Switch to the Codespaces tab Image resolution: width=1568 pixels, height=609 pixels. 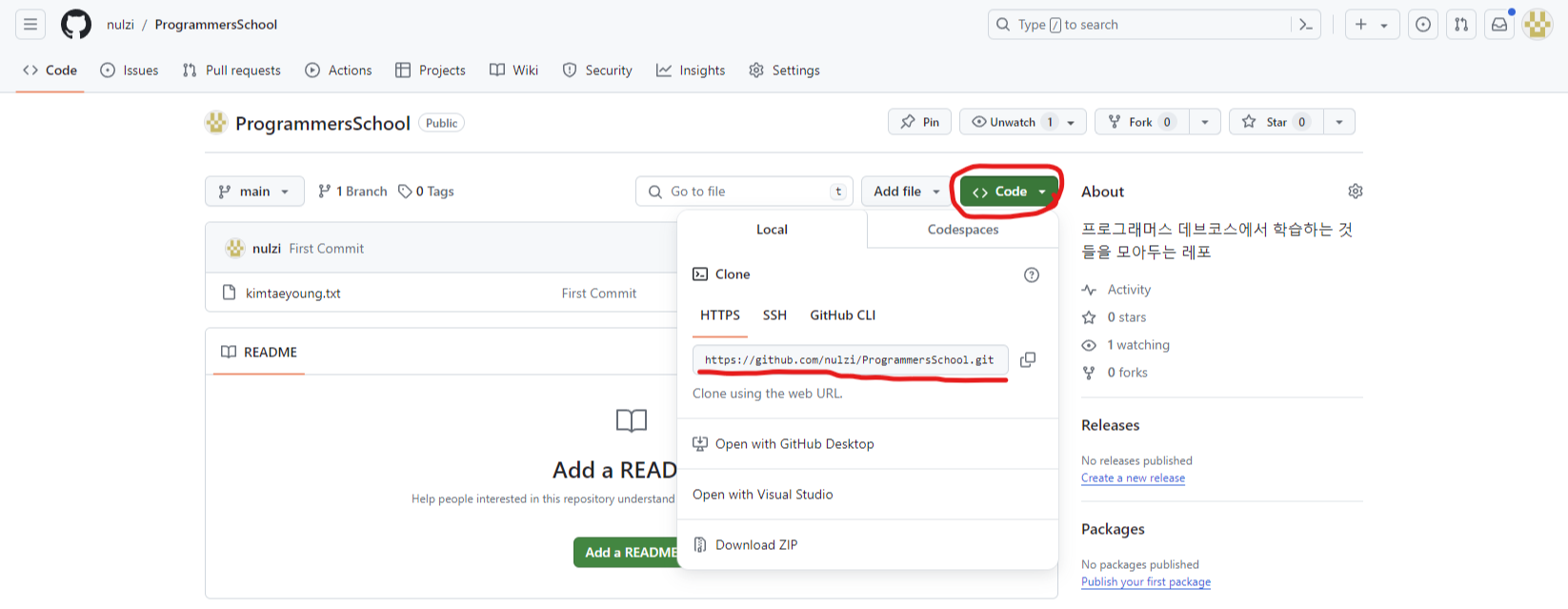coord(963,230)
